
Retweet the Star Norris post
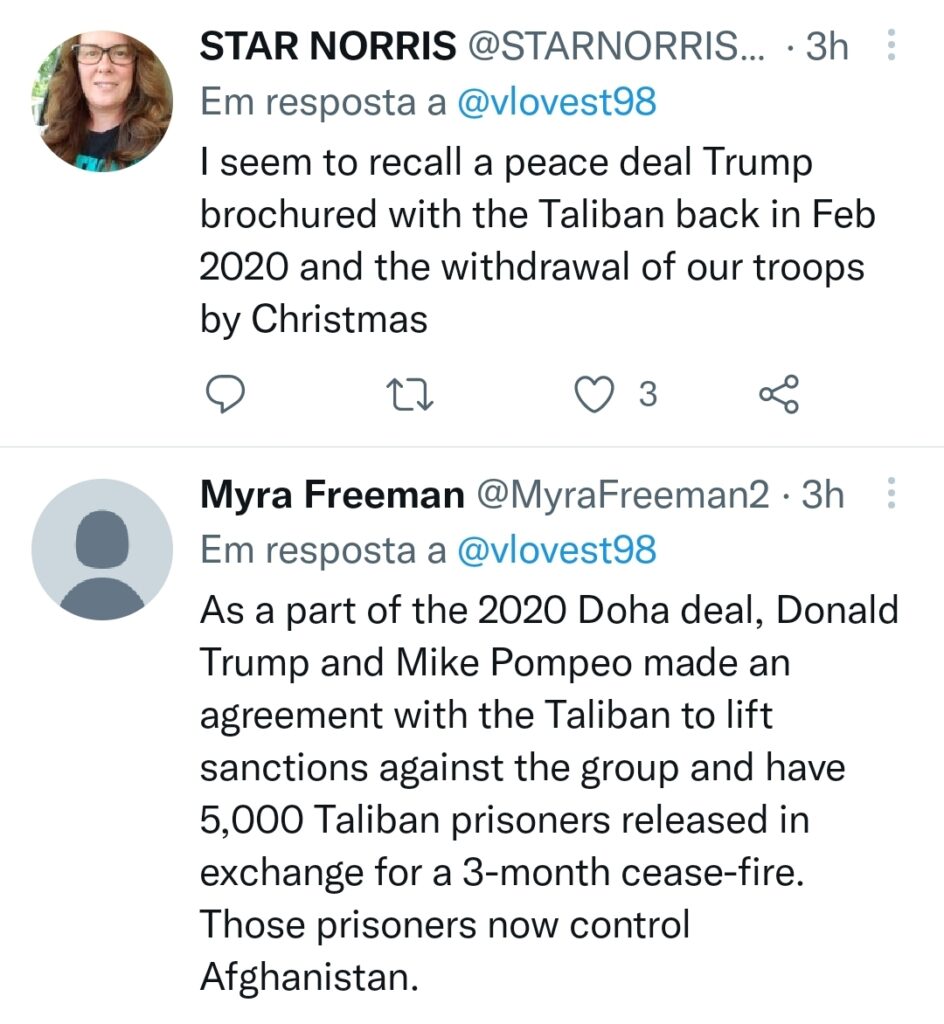pyautogui.click(x=409, y=396)
